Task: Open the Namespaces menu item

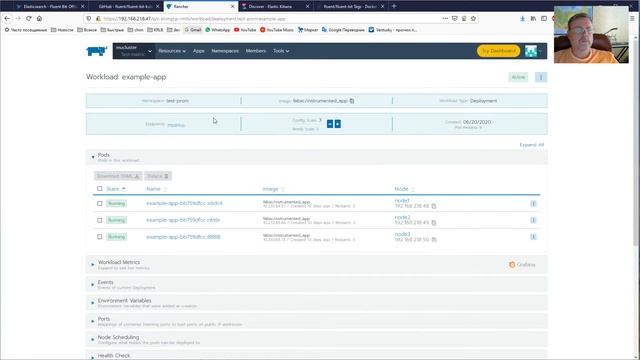Action: [x=225, y=51]
